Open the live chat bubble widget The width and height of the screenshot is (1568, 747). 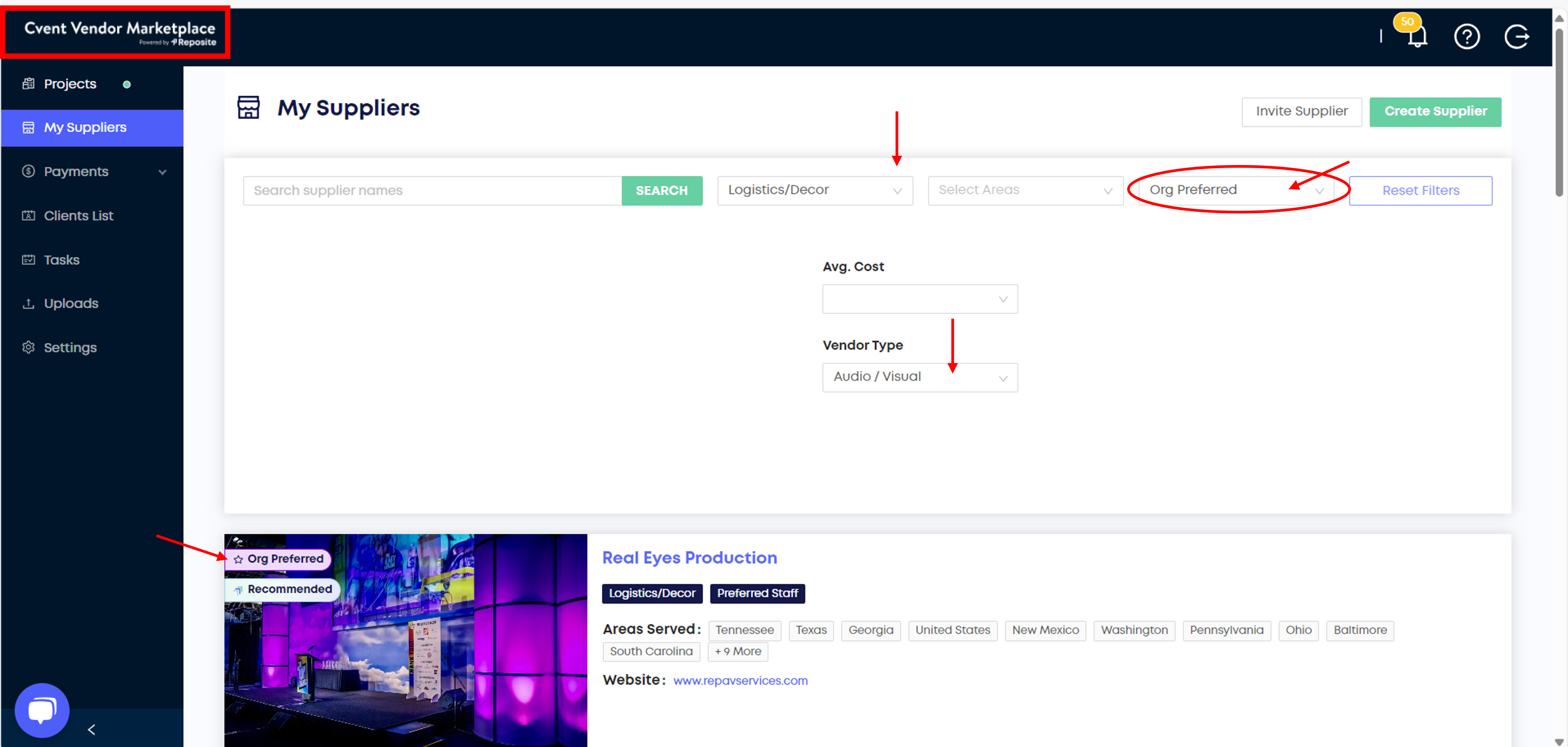[42, 710]
